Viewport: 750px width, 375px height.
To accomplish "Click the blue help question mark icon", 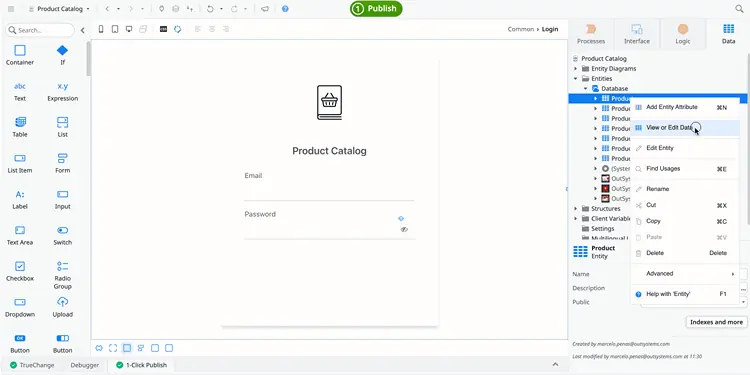I will pyautogui.click(x=285, y=9).
